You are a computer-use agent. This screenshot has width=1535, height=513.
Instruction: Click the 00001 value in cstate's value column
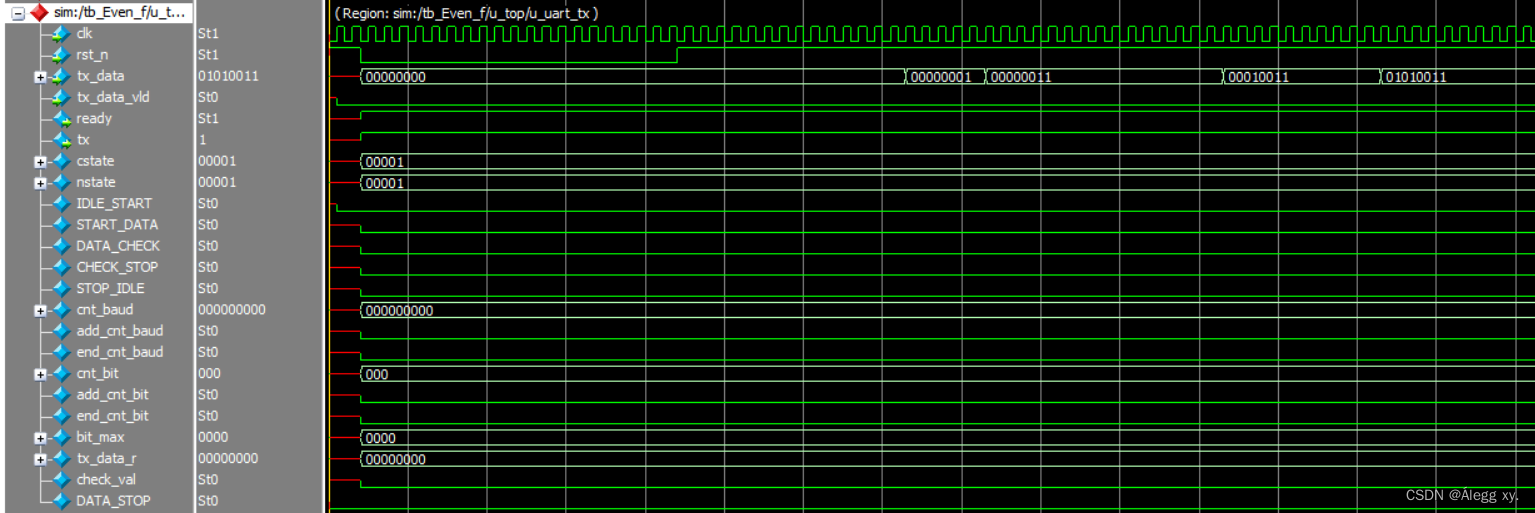click(x=217, y=161)
